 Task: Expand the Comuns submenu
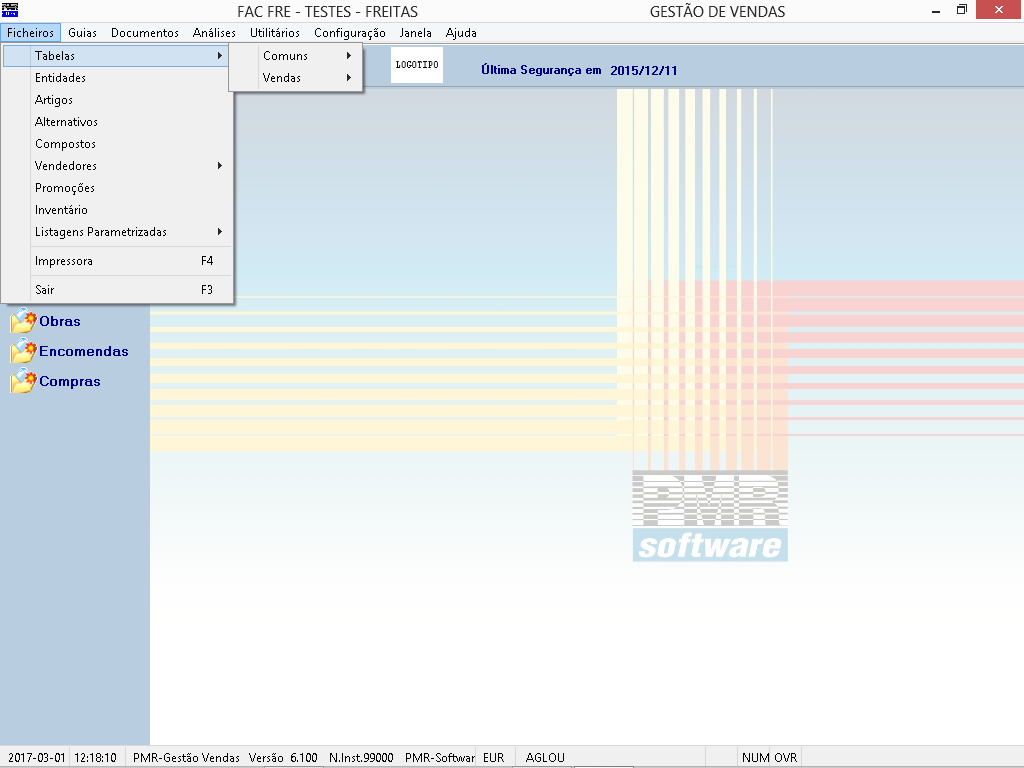point(296,56)
